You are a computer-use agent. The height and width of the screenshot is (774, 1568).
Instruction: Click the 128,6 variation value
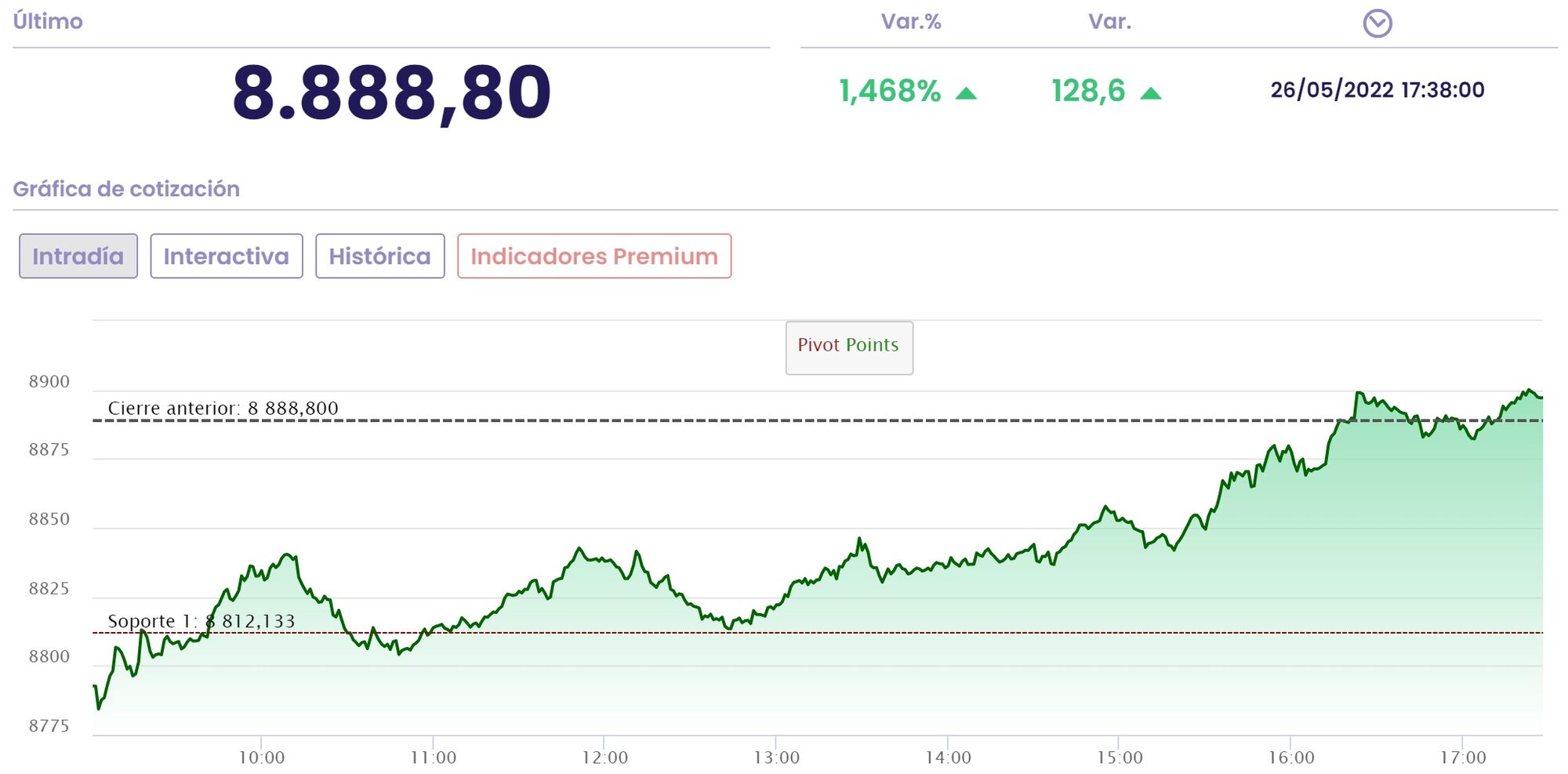(1088, 91)
